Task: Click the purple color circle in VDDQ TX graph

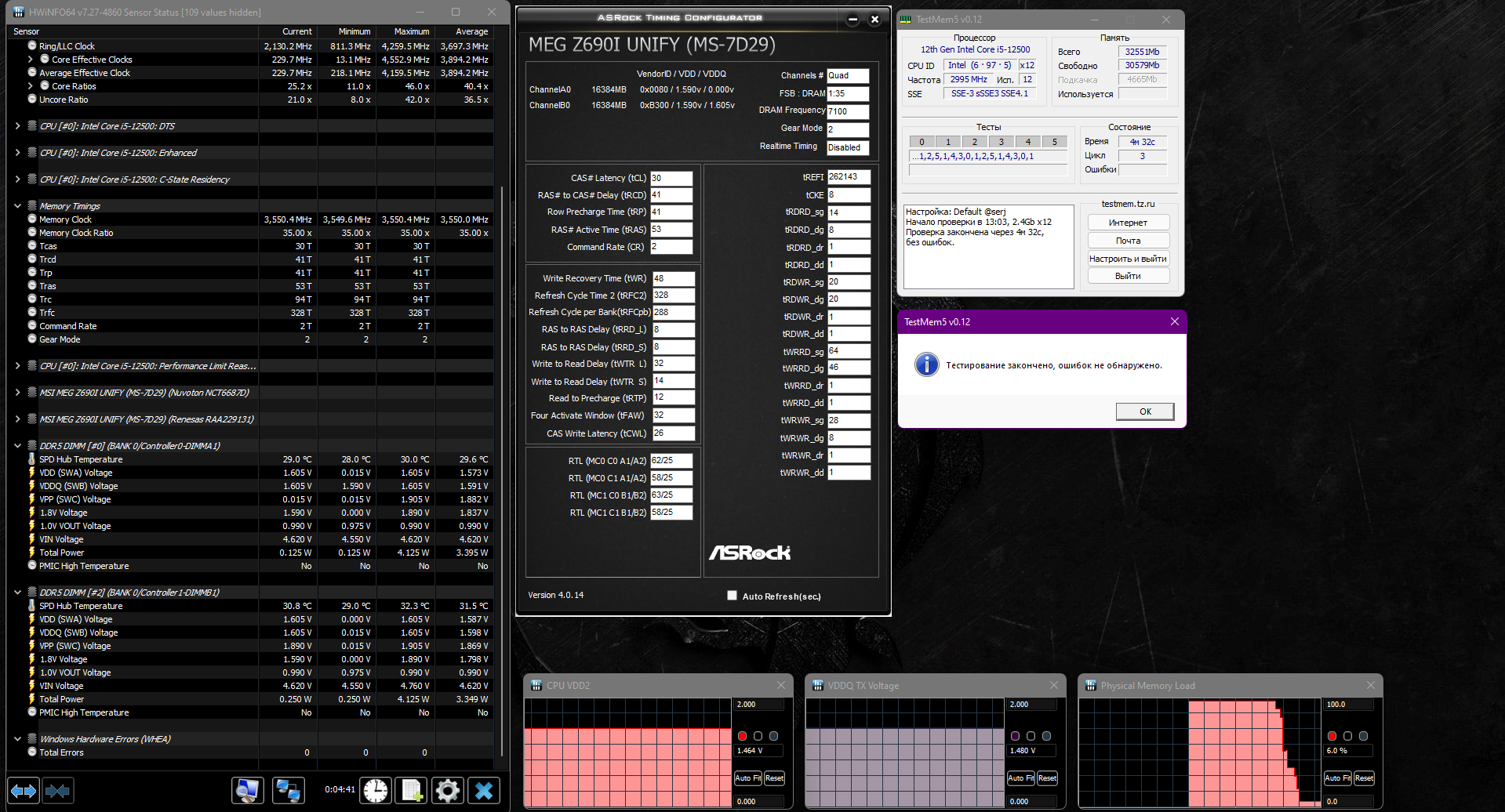Action: 1015,736
